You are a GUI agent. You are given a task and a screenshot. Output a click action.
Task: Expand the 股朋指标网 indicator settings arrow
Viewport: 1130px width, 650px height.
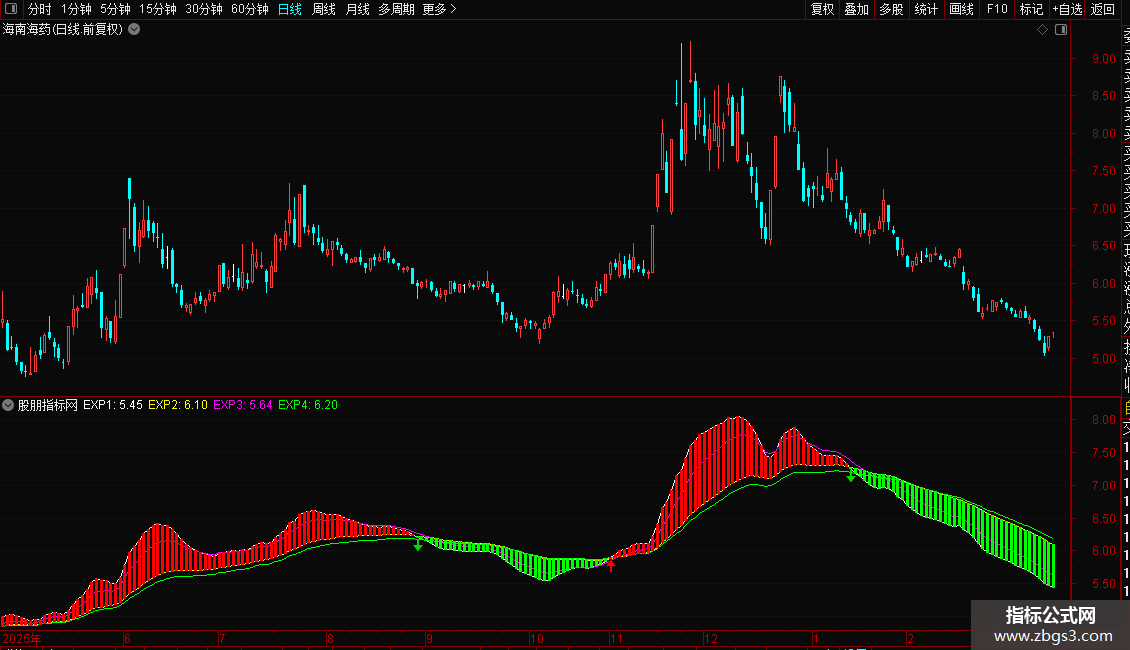[8, 405]
